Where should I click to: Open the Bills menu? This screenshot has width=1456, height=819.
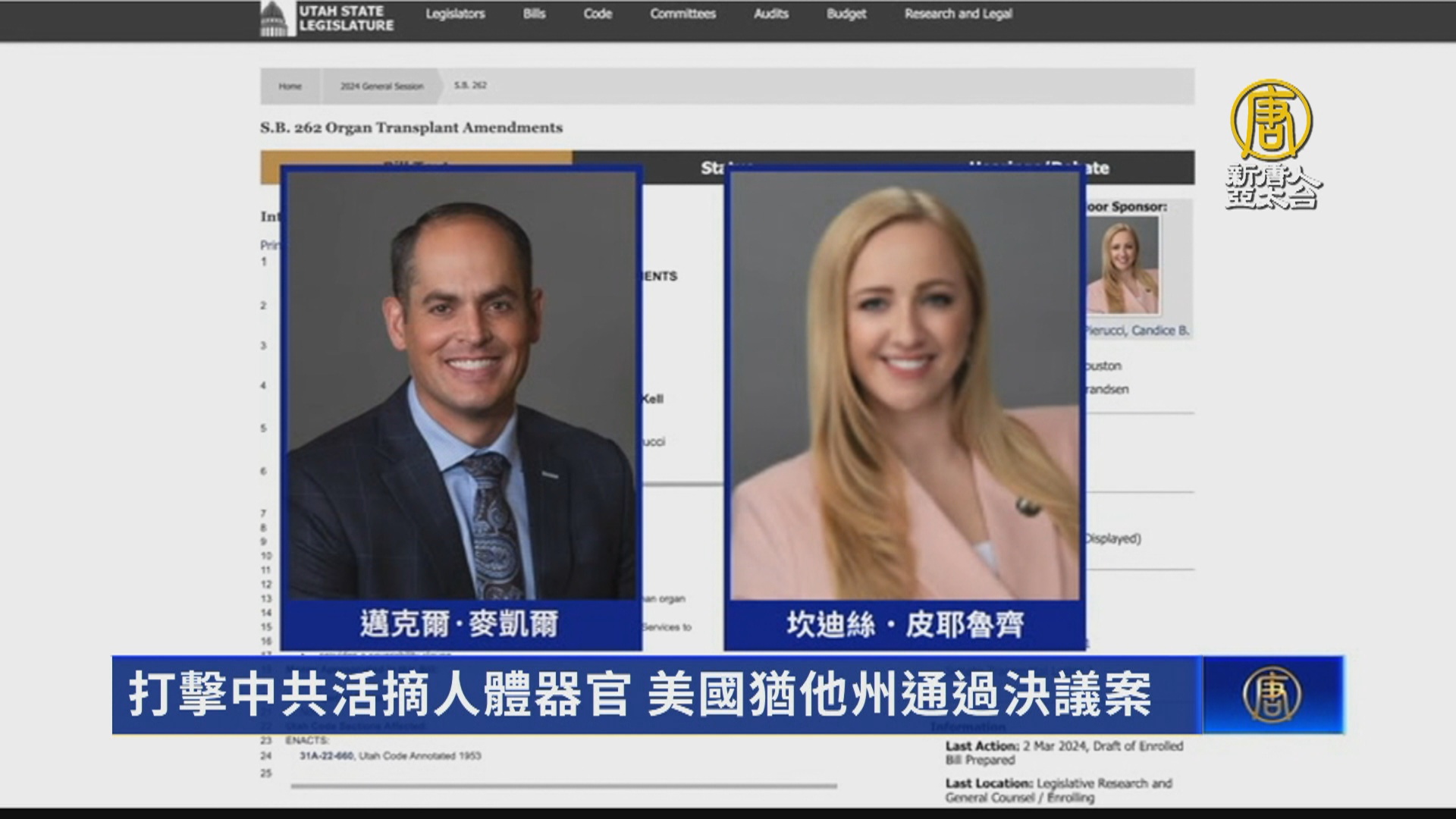(x=534, y=14)
